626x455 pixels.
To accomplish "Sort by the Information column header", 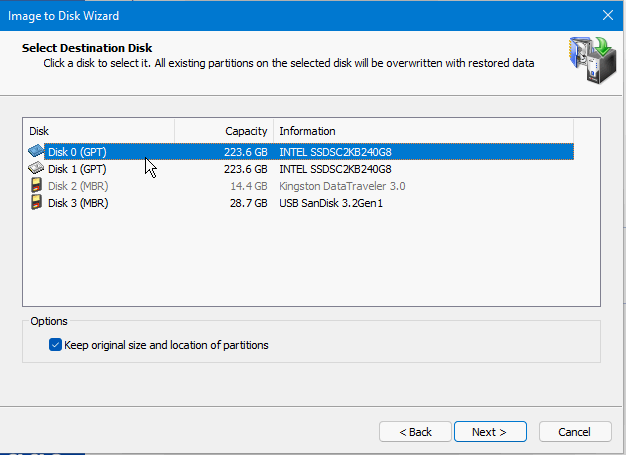I will pos(422,131).
